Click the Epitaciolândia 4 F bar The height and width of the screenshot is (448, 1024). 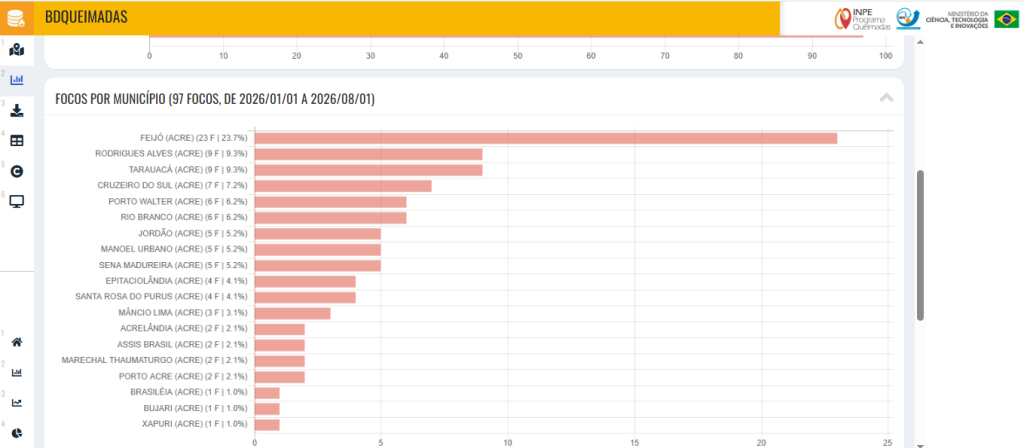point(305,281)
